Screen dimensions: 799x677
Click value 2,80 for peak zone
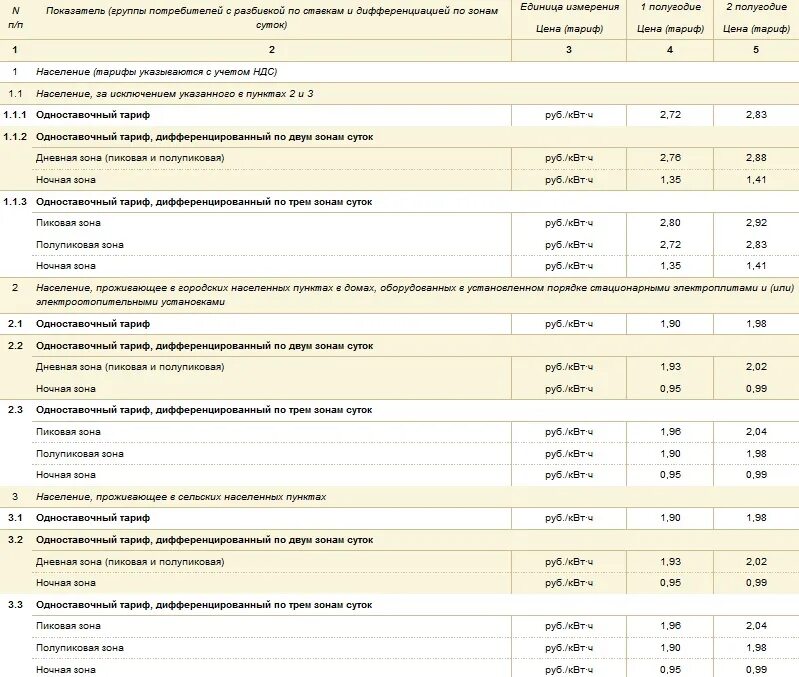pyautogui.click(x=670, y=223)
